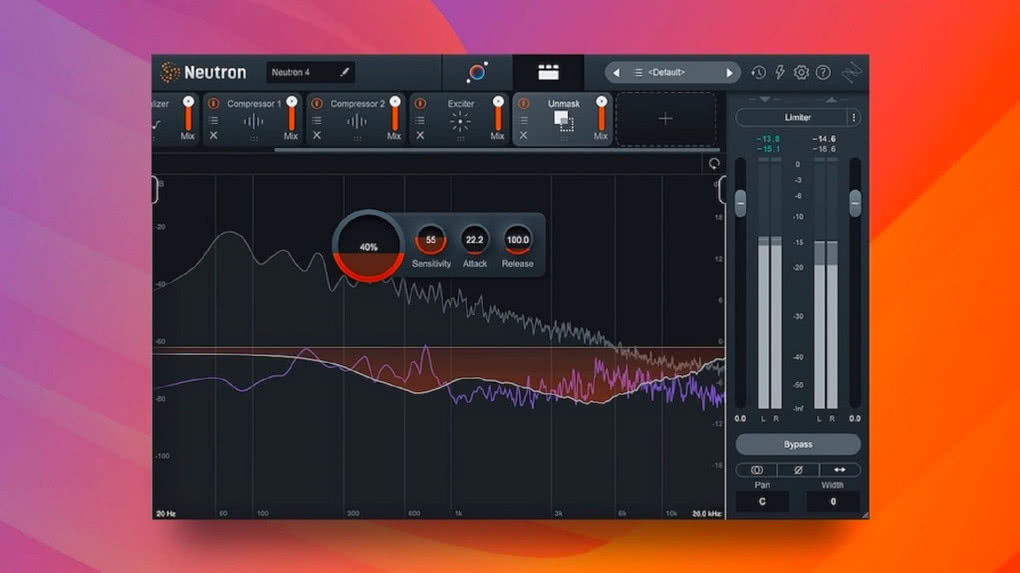1020x573 pixels.
Task: Click the Compressor 1 Mix slider
Action: point(291,114)
